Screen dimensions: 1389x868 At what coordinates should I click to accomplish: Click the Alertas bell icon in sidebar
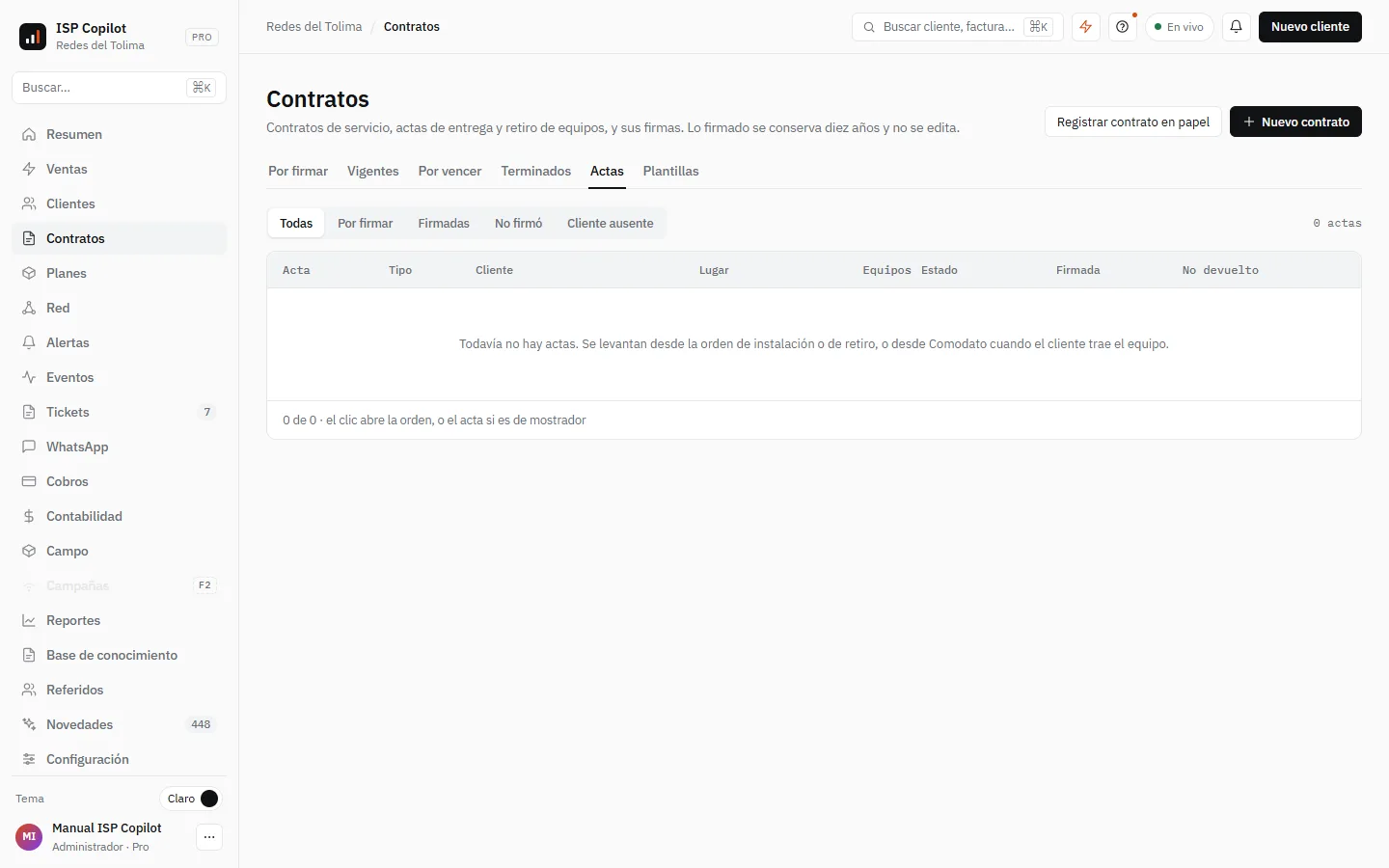click(x=29, y=343)
